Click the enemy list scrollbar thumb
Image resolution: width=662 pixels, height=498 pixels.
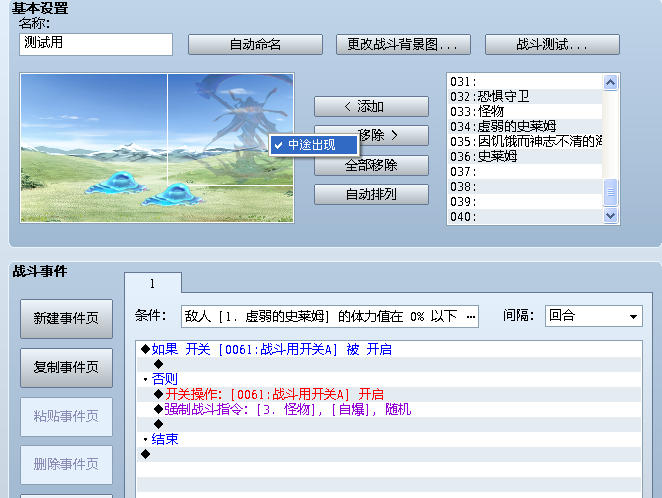[x=610, y=192]
